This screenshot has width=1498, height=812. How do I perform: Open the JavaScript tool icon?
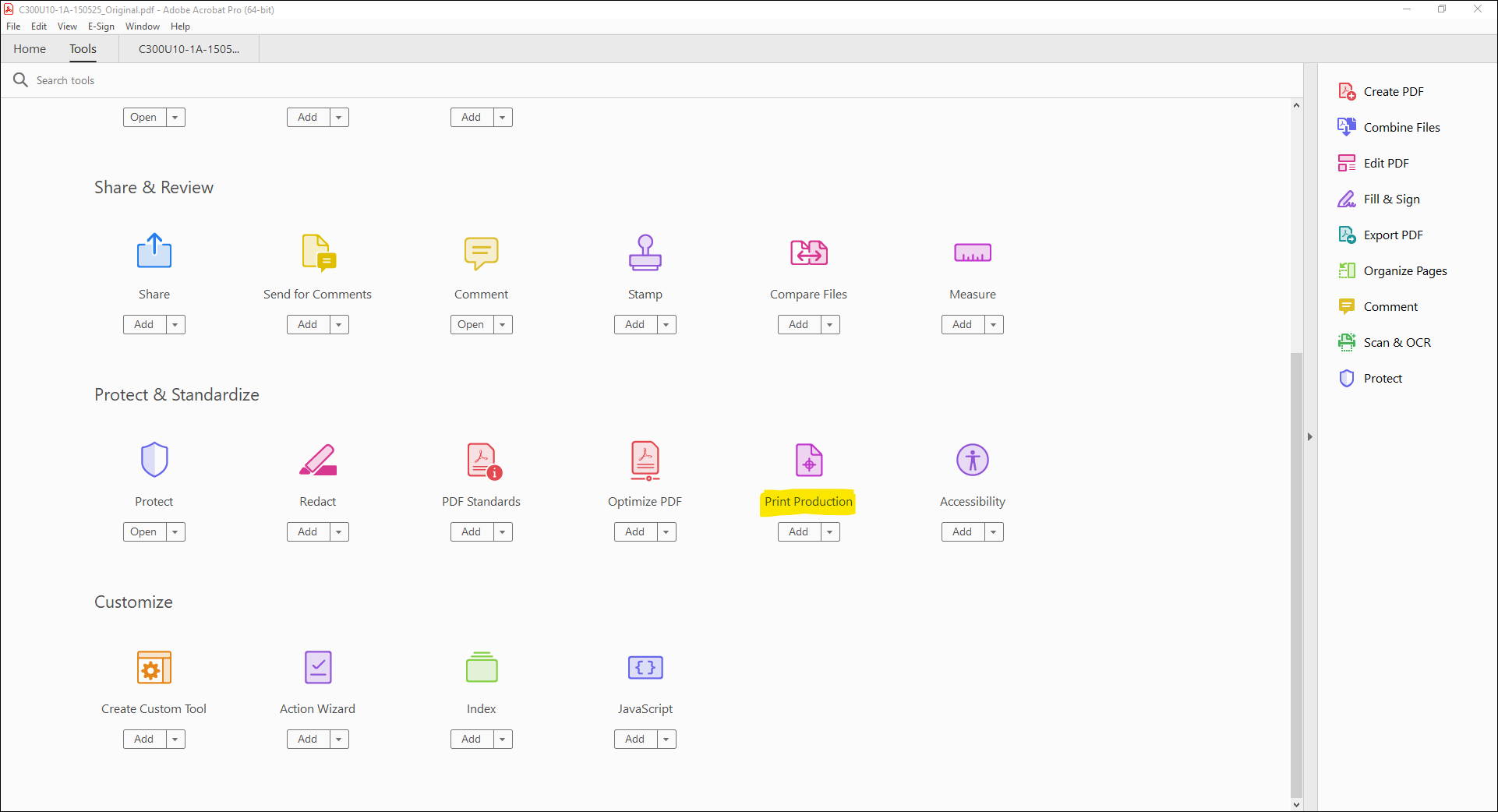point(645,667)
